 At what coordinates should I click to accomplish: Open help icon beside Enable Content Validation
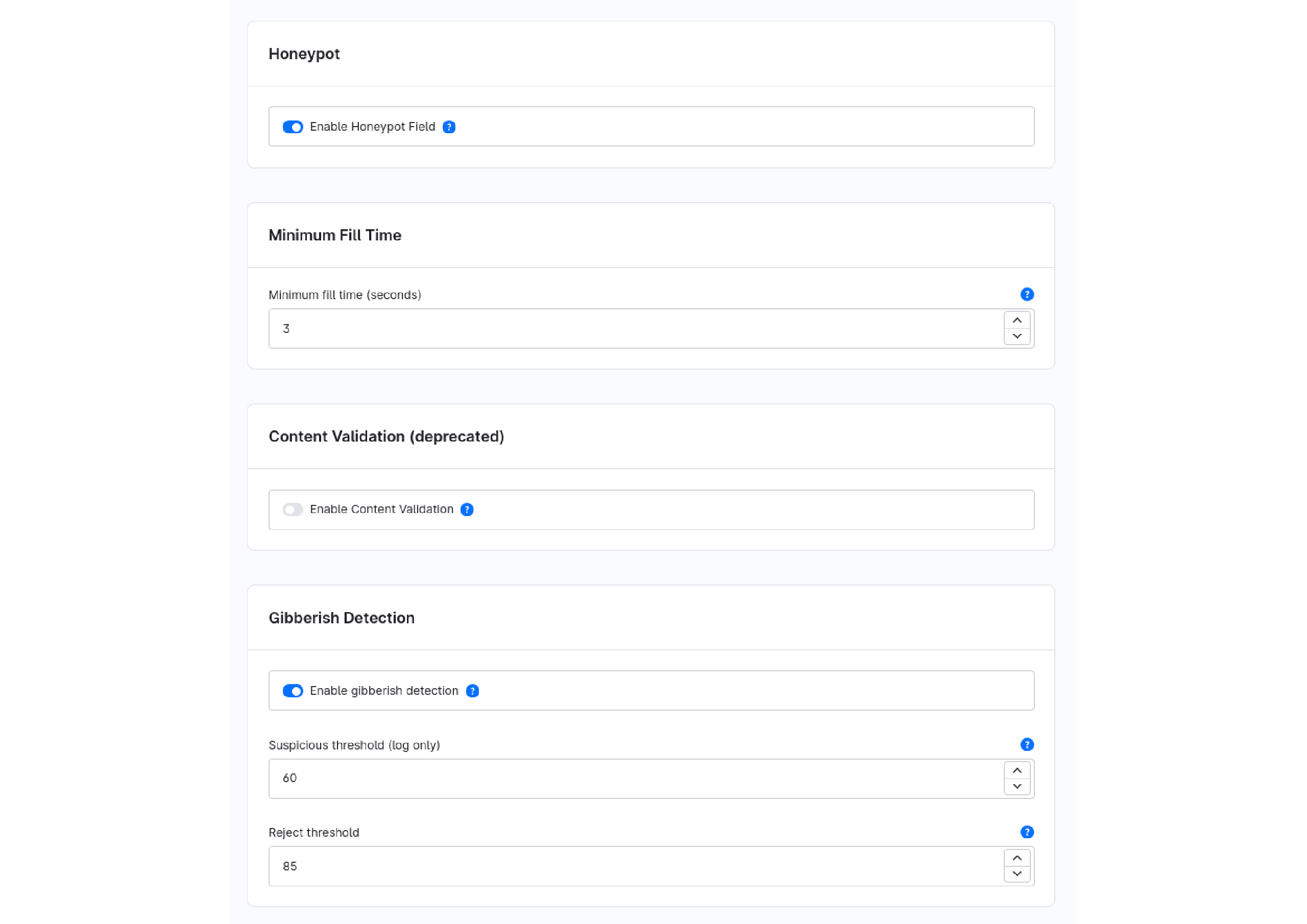467,509
